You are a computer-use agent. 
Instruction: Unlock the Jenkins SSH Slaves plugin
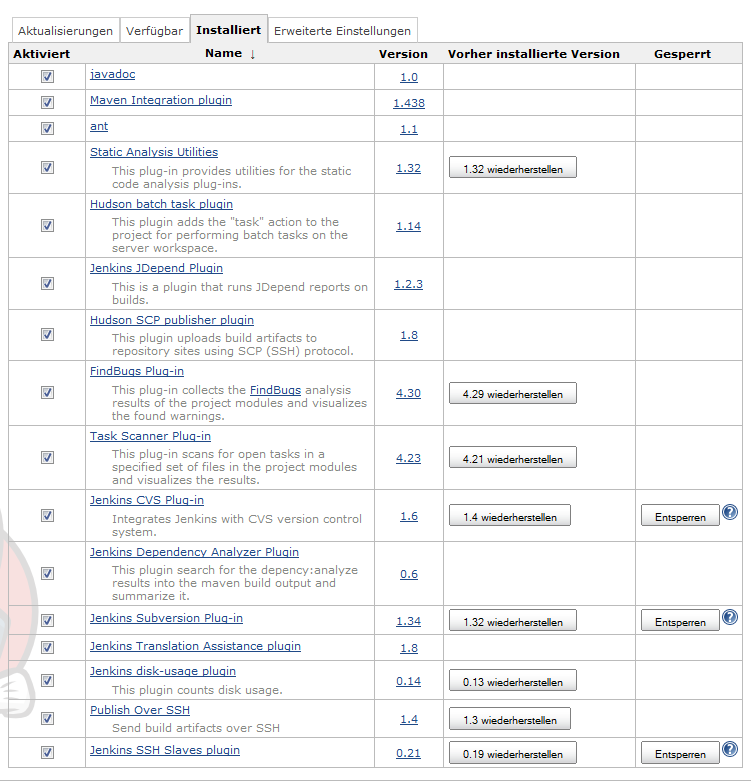pos(680,754)
